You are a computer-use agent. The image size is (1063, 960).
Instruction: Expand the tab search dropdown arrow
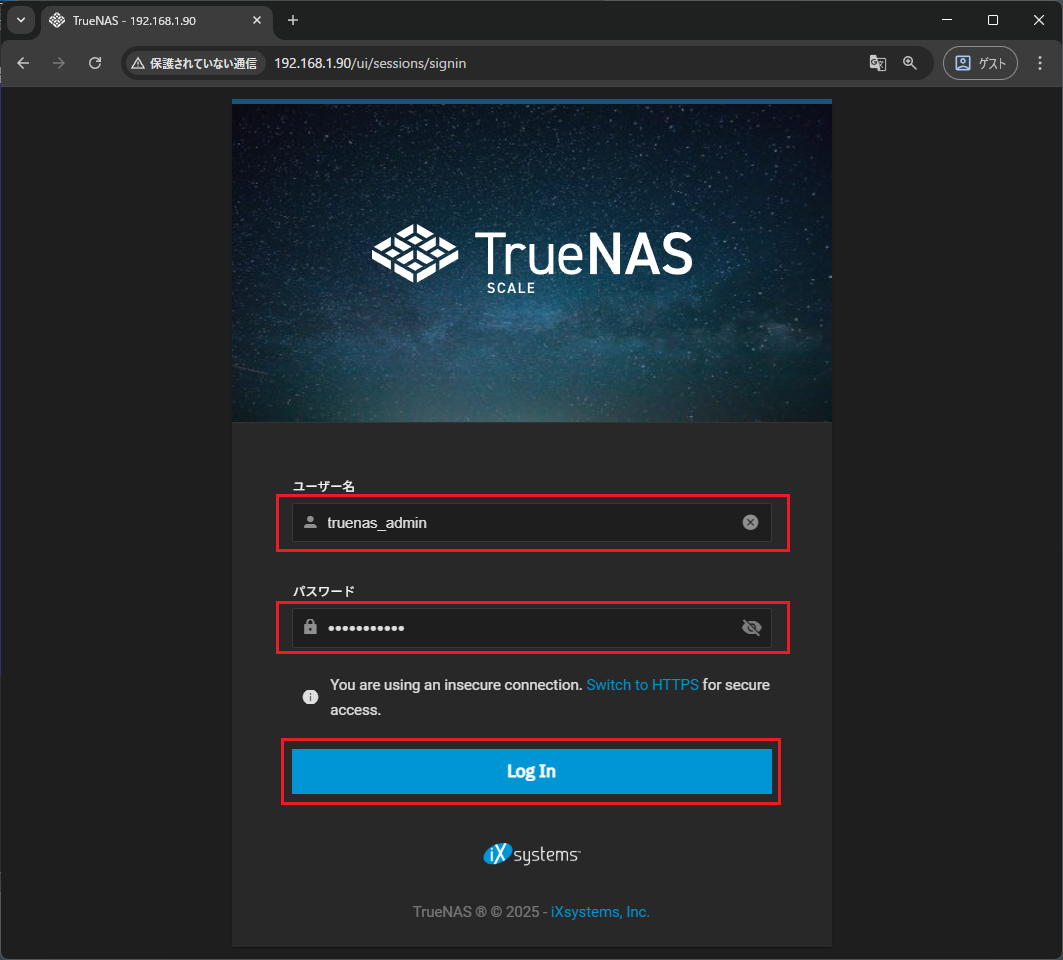(x=21, y=20)
